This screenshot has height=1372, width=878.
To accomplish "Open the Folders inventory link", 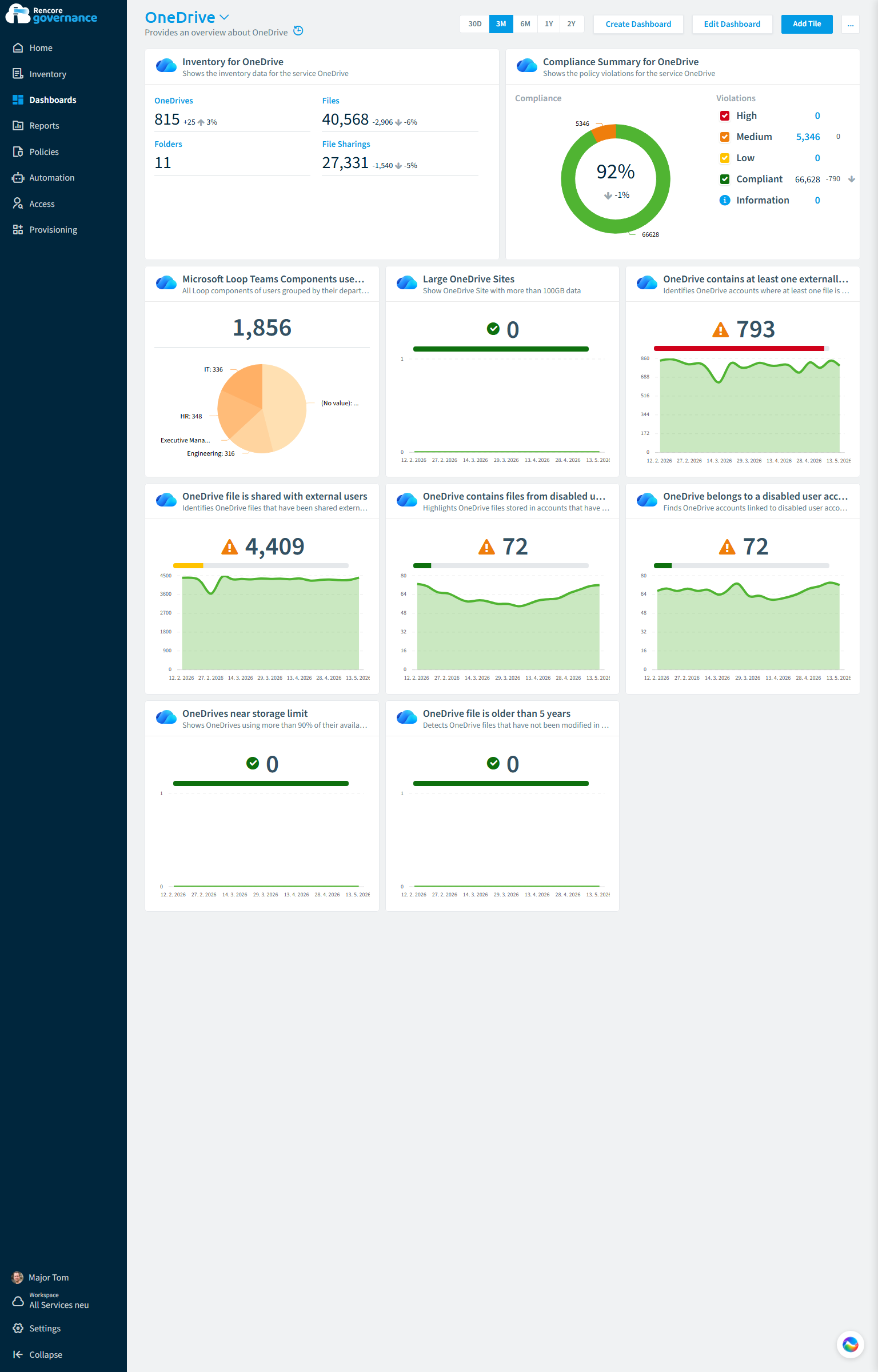I will pyautogui.click(x=168, y=144).
